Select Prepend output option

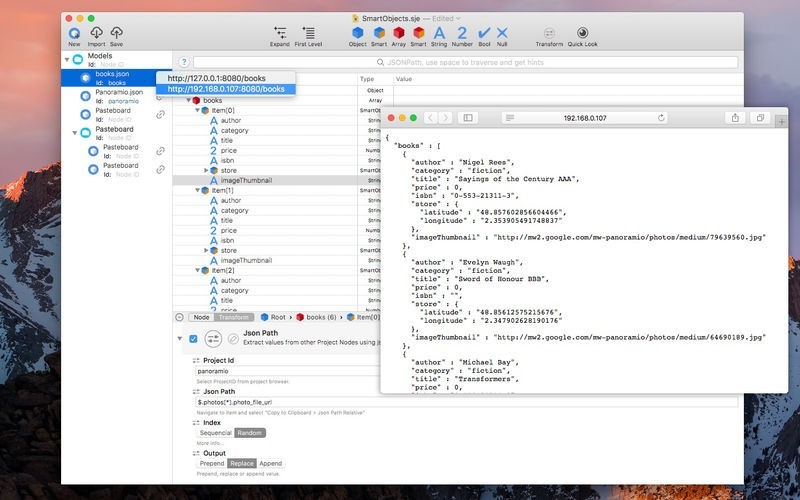[212, 464]
